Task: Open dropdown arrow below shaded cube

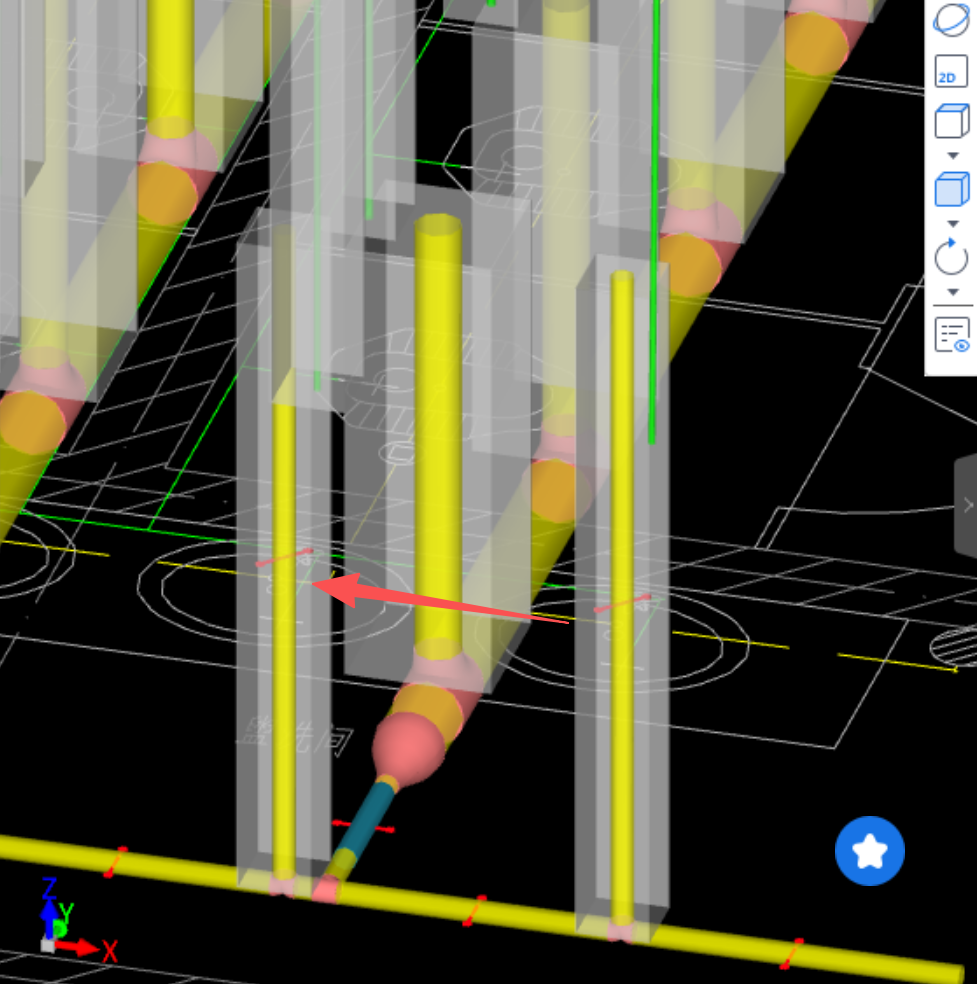Action: coord(953,224)
